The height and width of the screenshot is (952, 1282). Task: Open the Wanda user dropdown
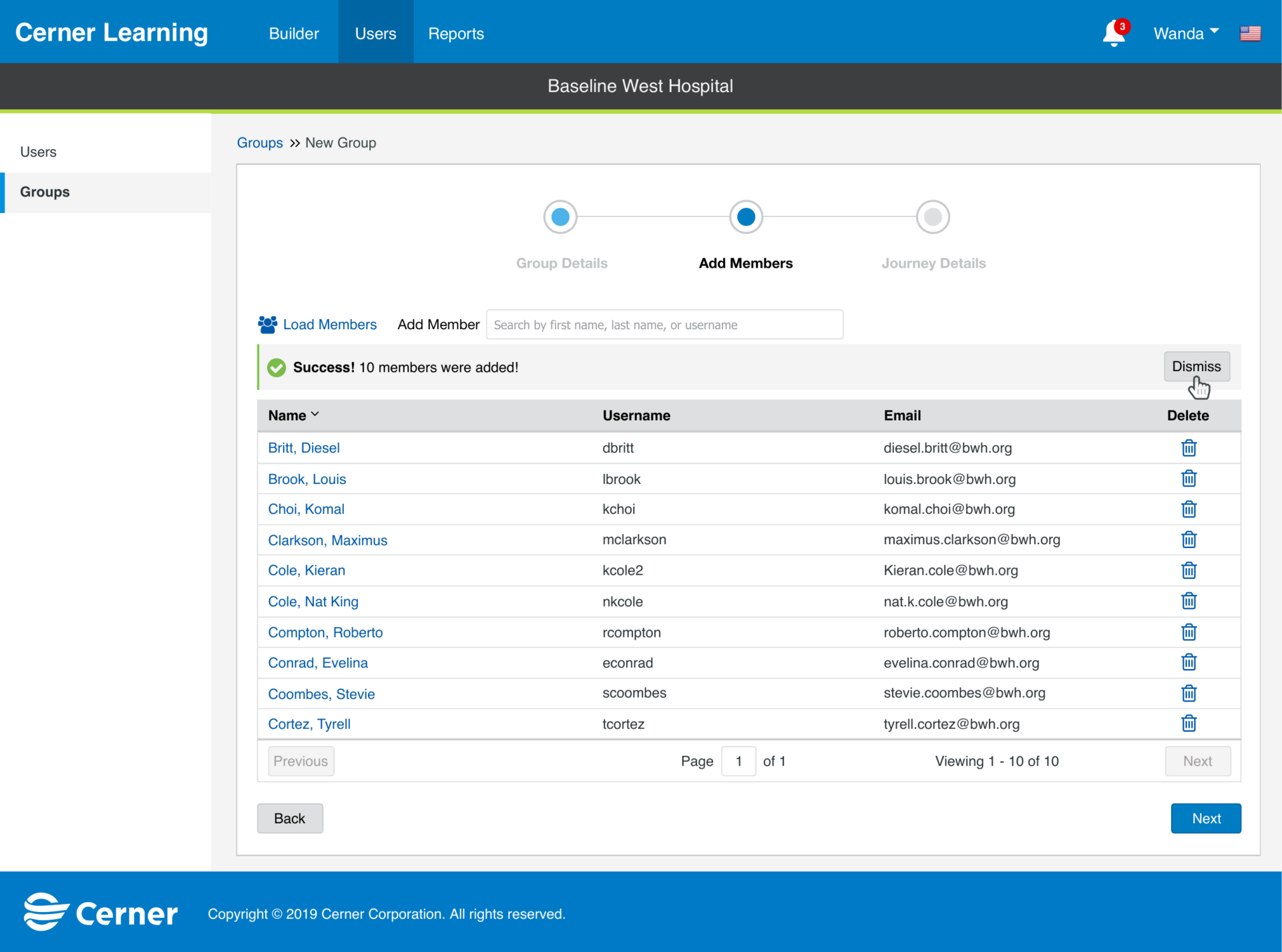click(1186, 33)
